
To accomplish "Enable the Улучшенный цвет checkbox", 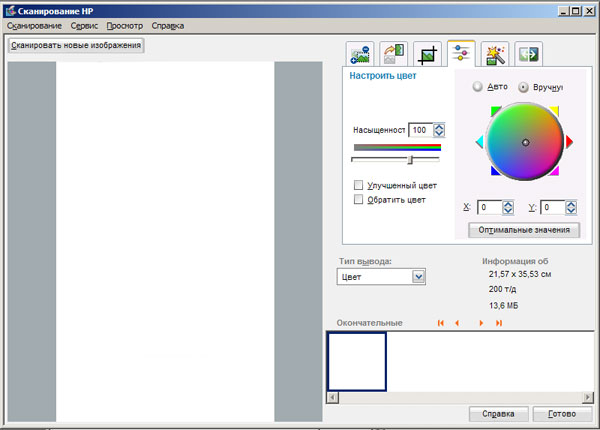I will coord(358,185).
